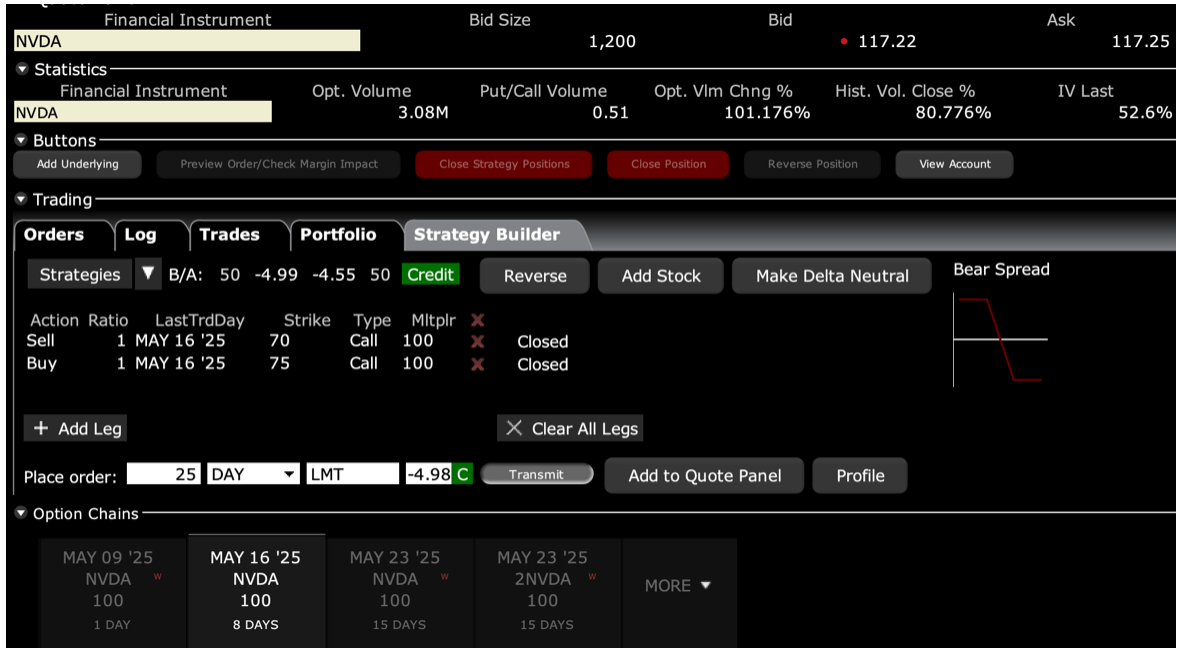Screen dimensions: 1180x654
Task: Click the bid size value 1,200
Action: [x=612, y=41]
